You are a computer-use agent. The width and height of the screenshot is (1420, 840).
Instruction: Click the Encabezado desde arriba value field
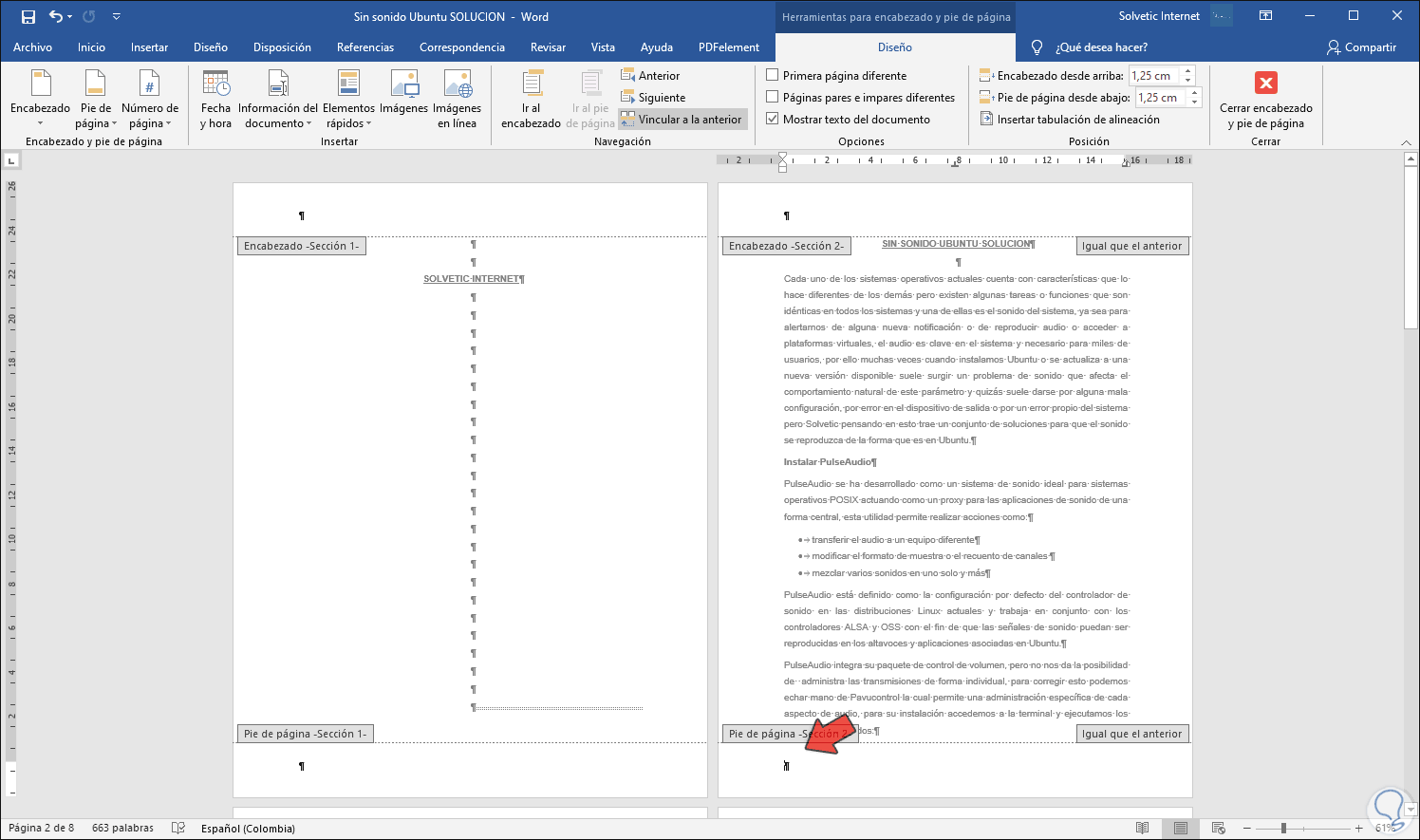click(1154, 76)
